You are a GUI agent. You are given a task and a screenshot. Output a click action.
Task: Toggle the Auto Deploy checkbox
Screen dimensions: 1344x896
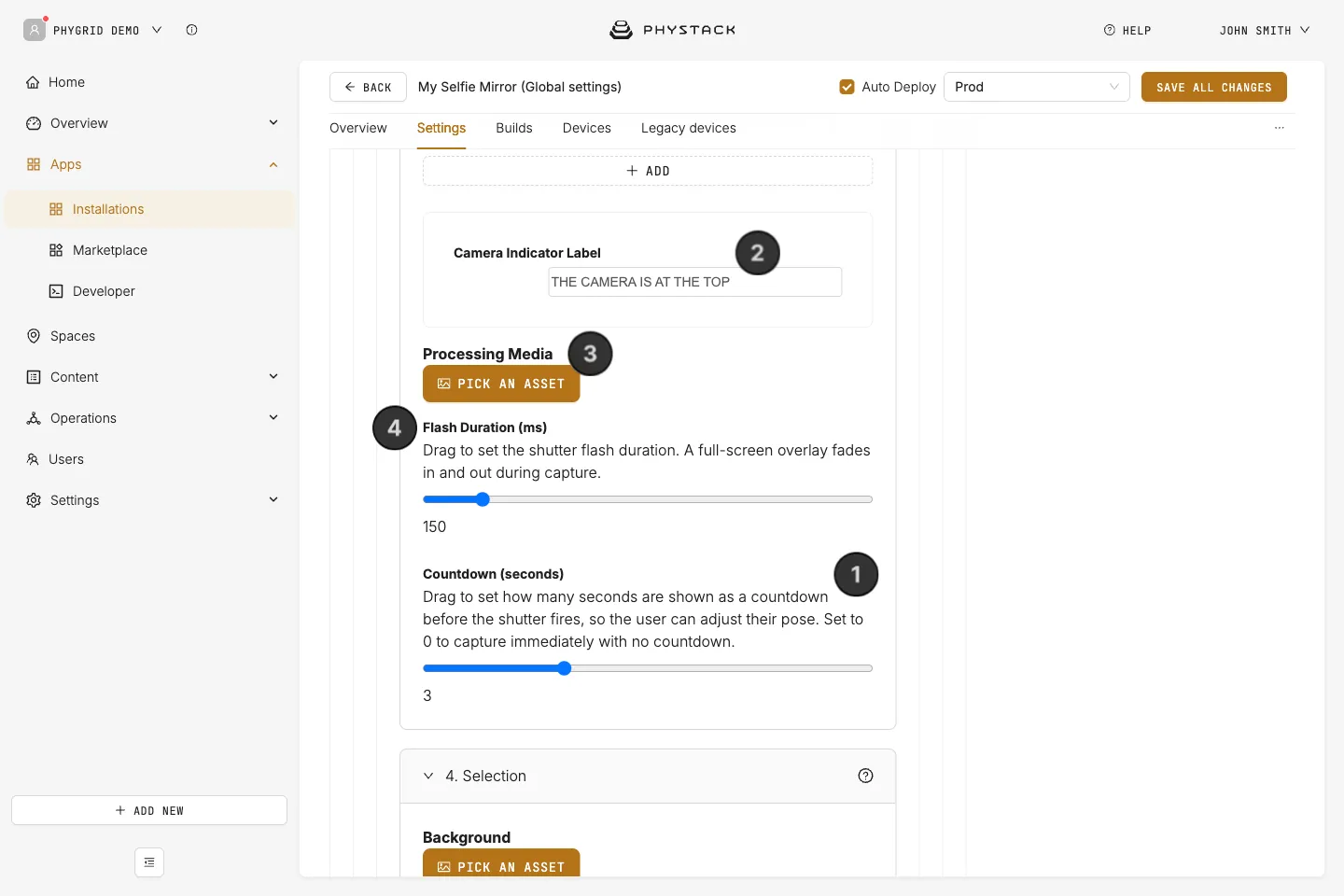(847, 87)
